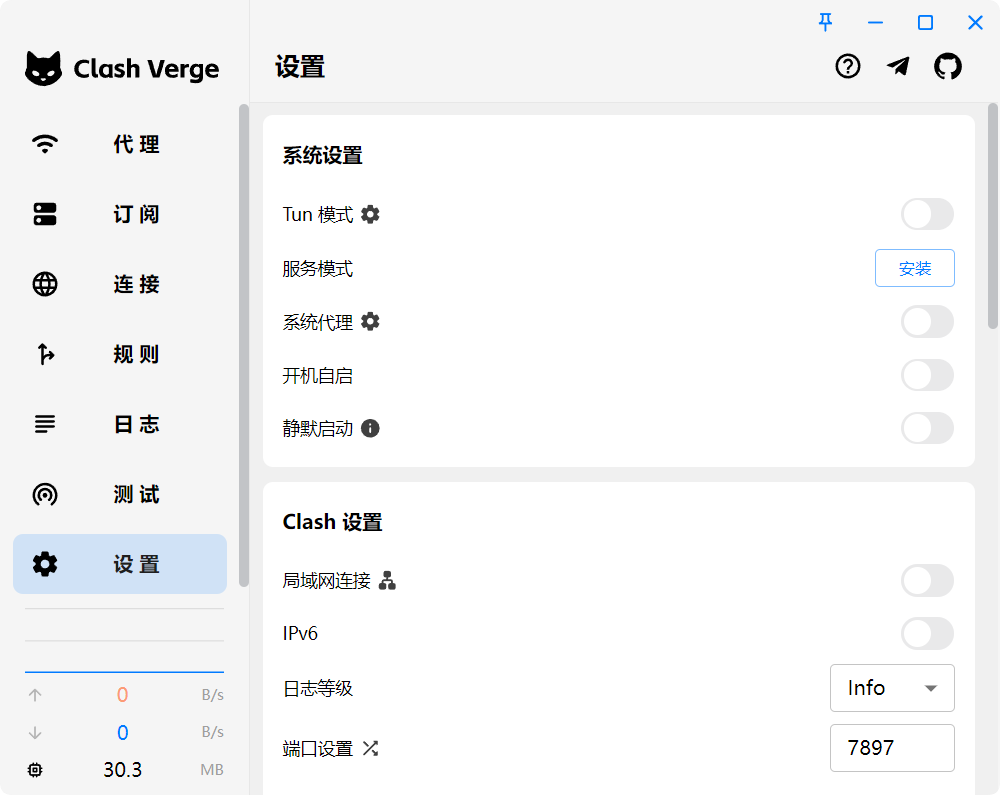
Task: Open the 代理 (Proxy) page from sidebar
Action: 120,144
